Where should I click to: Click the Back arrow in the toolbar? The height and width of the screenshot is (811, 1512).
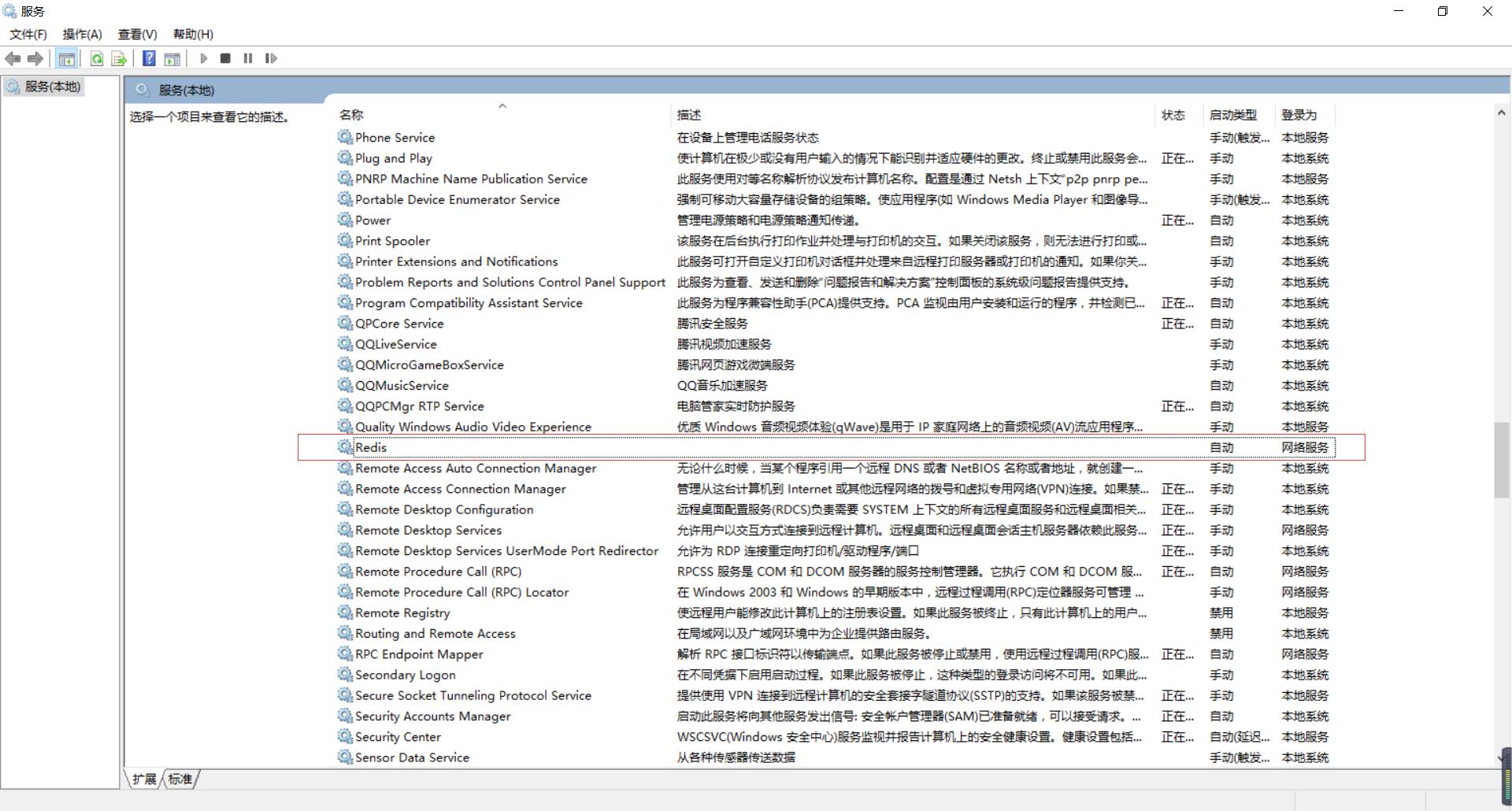(x=13, y=58)
